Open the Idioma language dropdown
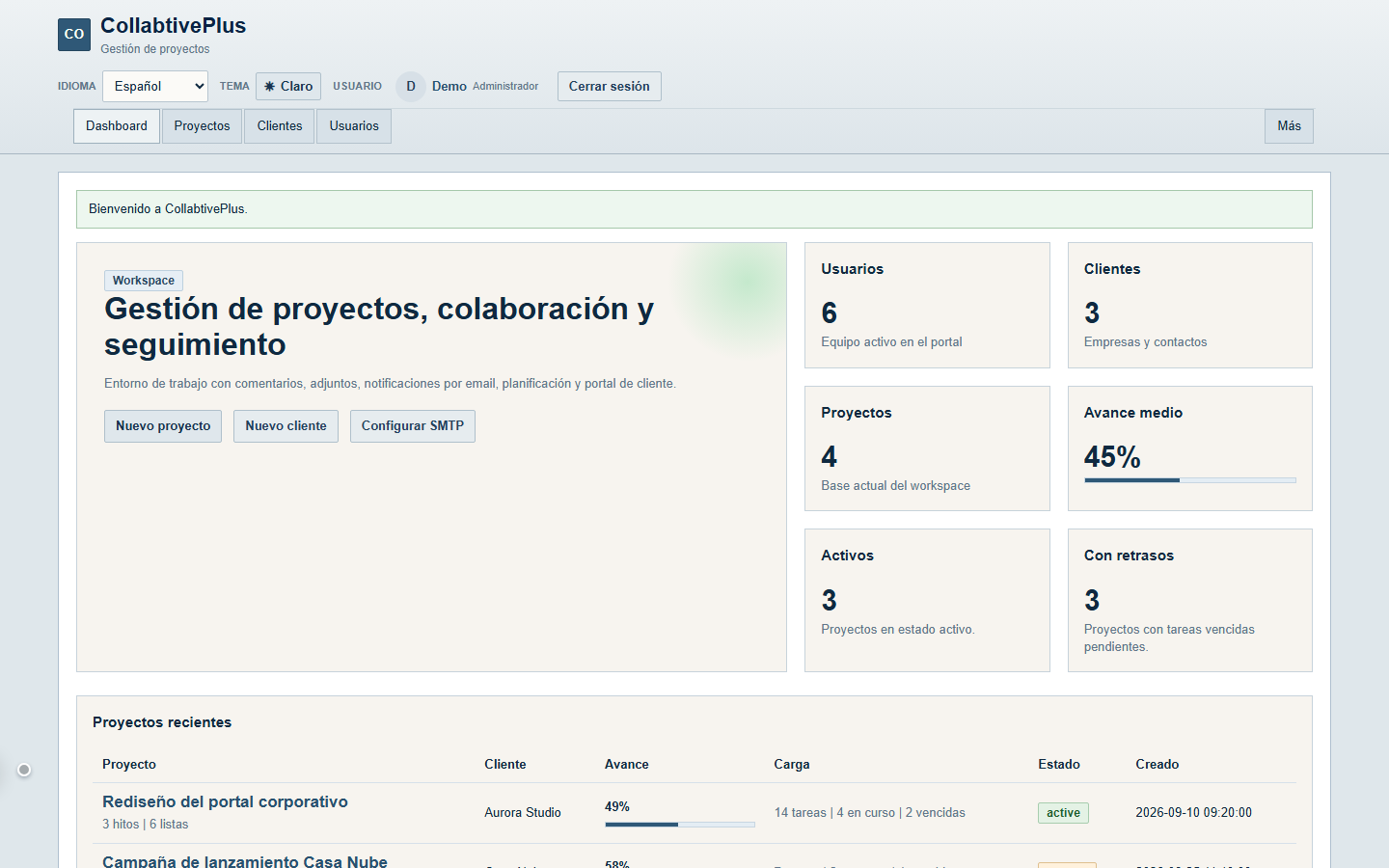The width and height of the screenshot is (1389, 868). click(155, 86)
